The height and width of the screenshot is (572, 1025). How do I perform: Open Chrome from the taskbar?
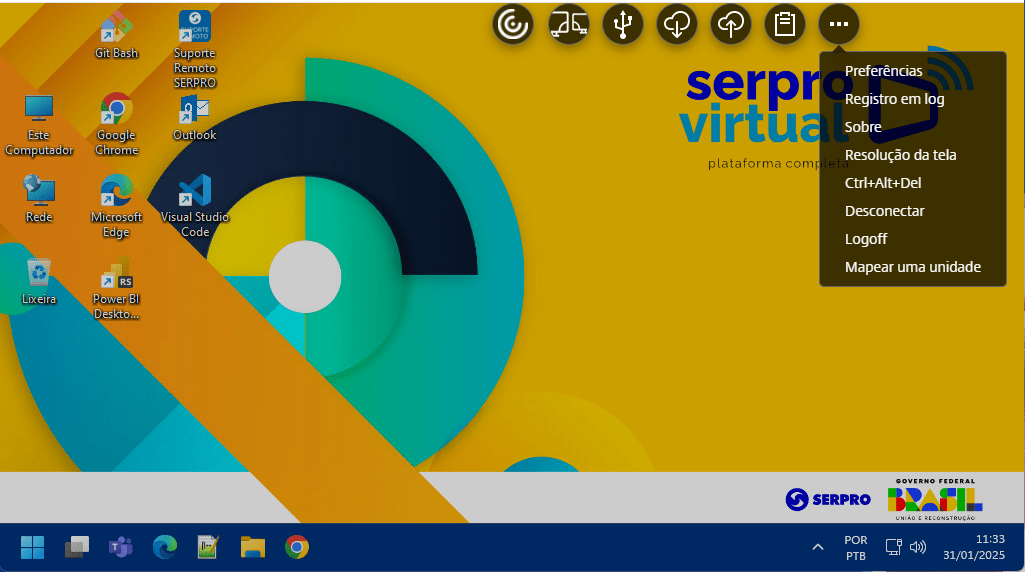tap(297, 547)
